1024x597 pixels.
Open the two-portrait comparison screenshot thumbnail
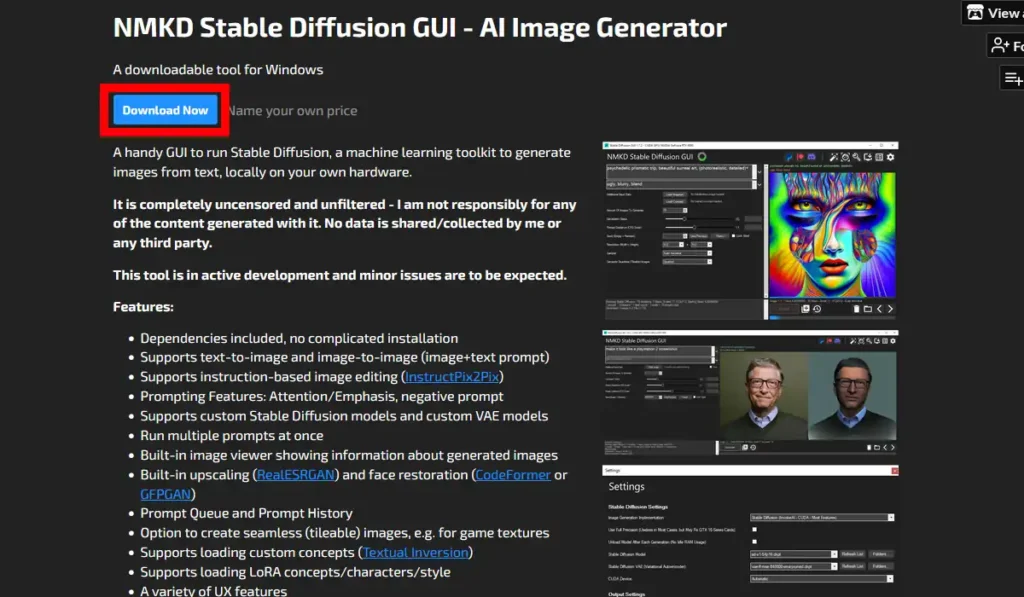(750, 393)
